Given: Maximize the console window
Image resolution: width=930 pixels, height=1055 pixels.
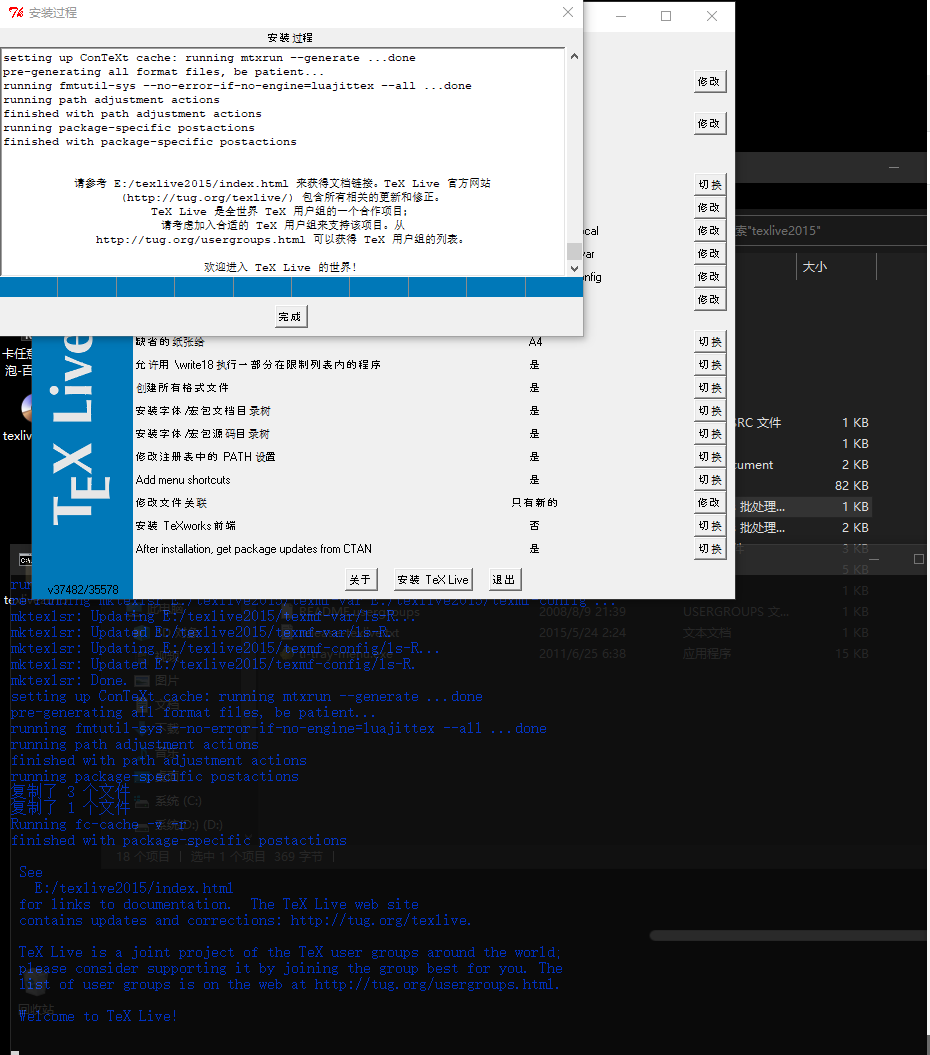Looking at the screenshot, I should [x=919, y=559].
